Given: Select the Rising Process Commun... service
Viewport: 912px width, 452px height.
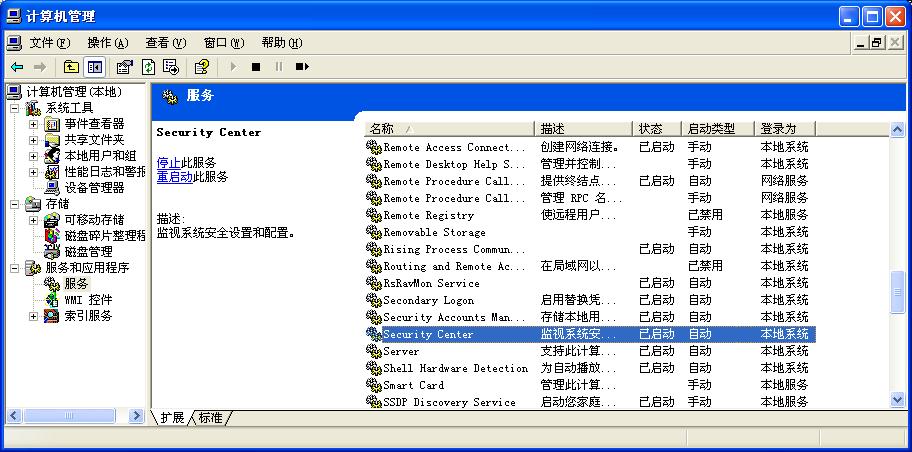Looking at the screenshot, I should tap(454, 250).
